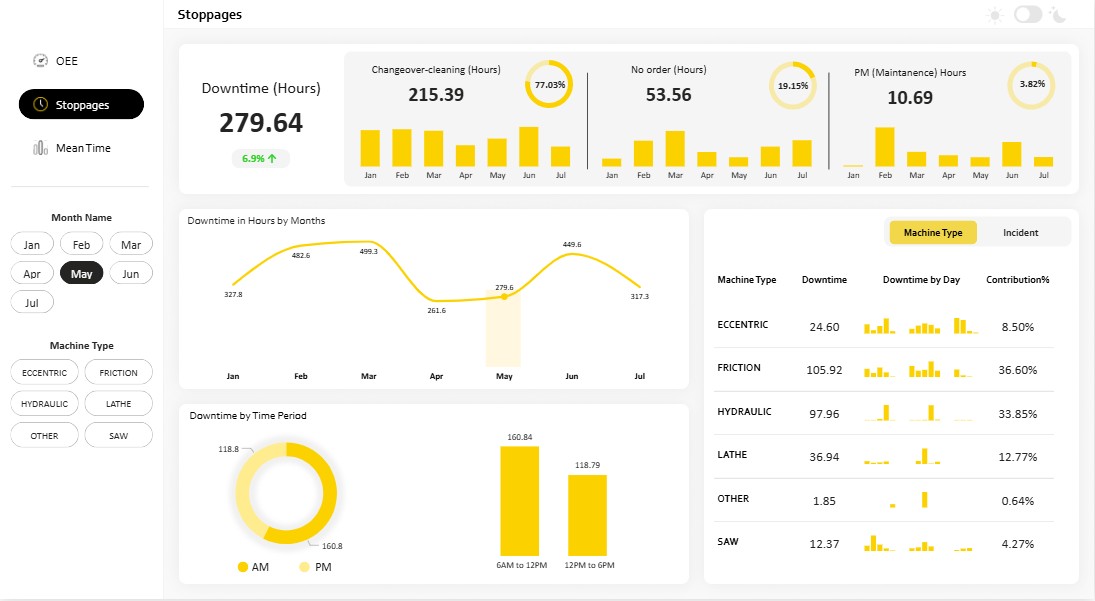
Task: Toggle the light/dark theme switch
Action: click(x=1028, y=15)
